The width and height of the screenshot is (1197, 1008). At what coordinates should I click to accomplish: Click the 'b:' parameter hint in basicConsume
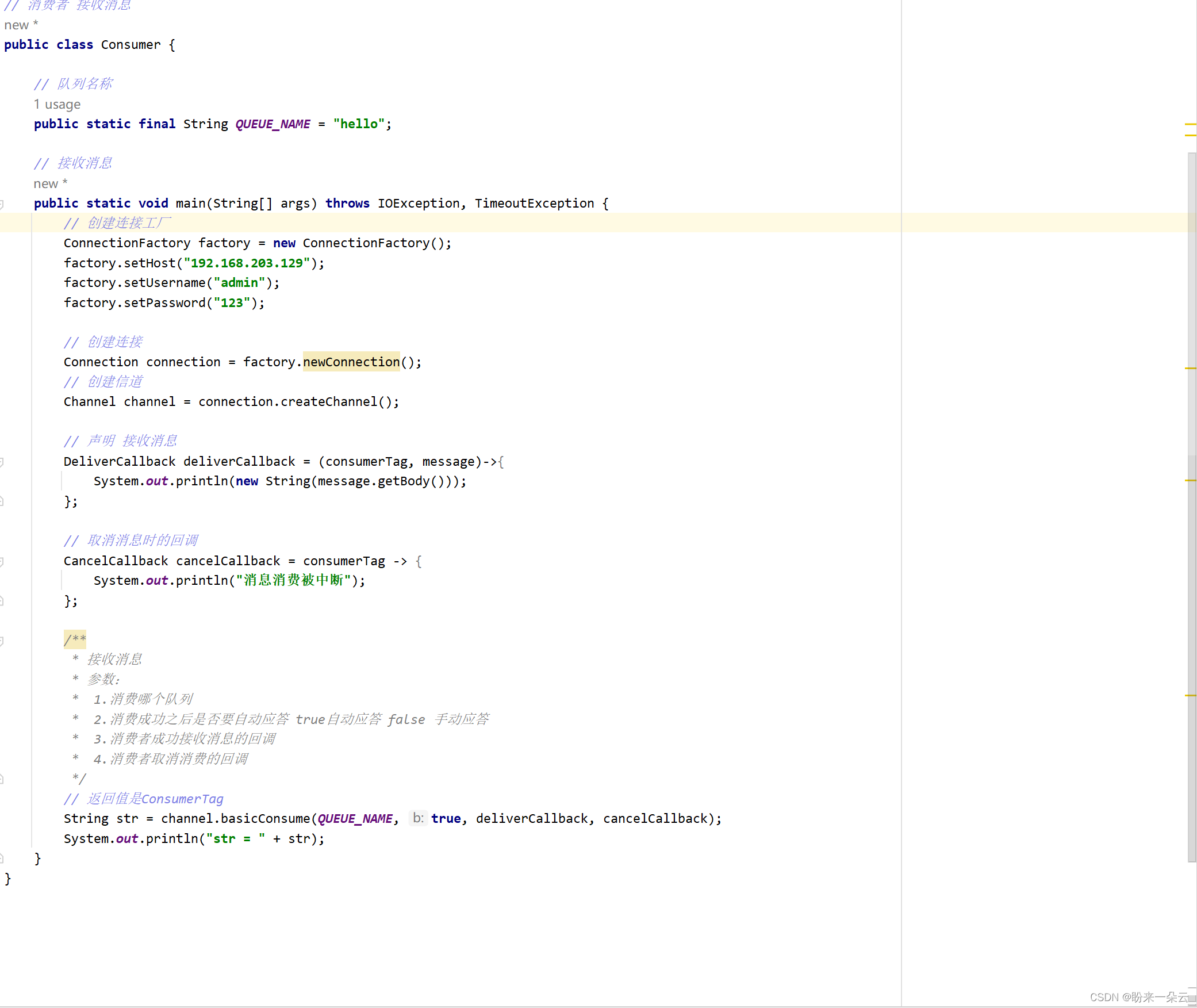coord(418,818)
